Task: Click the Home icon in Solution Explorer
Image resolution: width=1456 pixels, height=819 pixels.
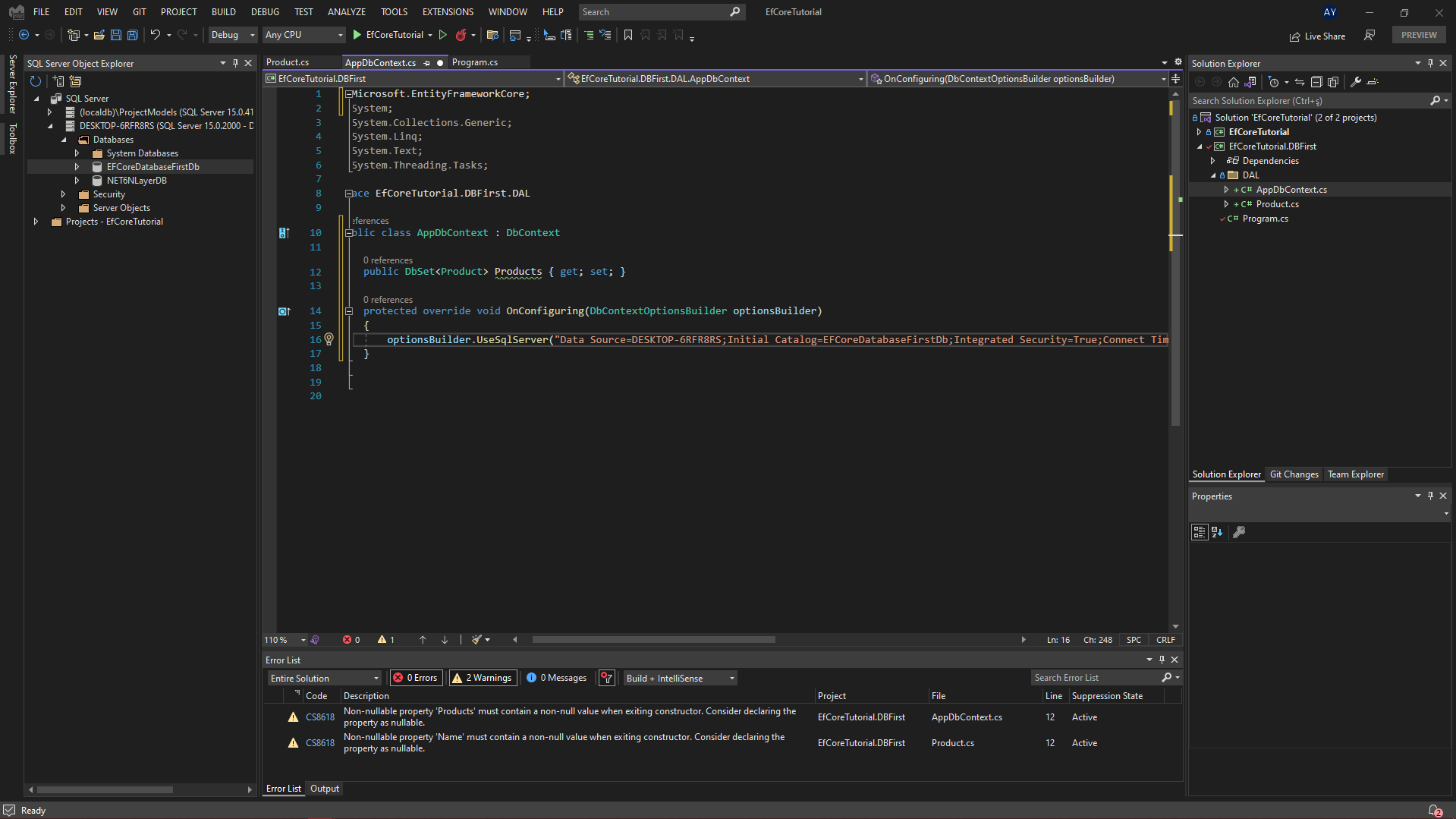Action: pos(1233,82)
